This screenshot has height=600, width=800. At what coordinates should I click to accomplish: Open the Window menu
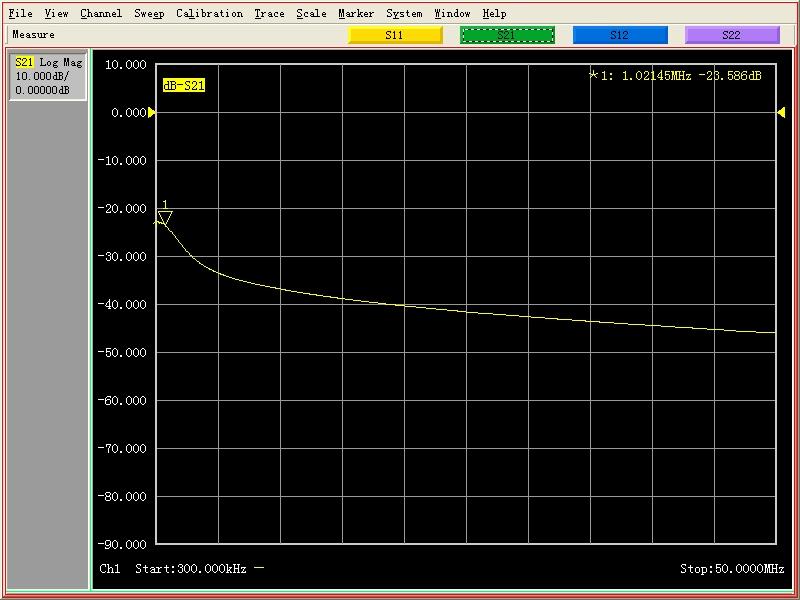point(452,13)
